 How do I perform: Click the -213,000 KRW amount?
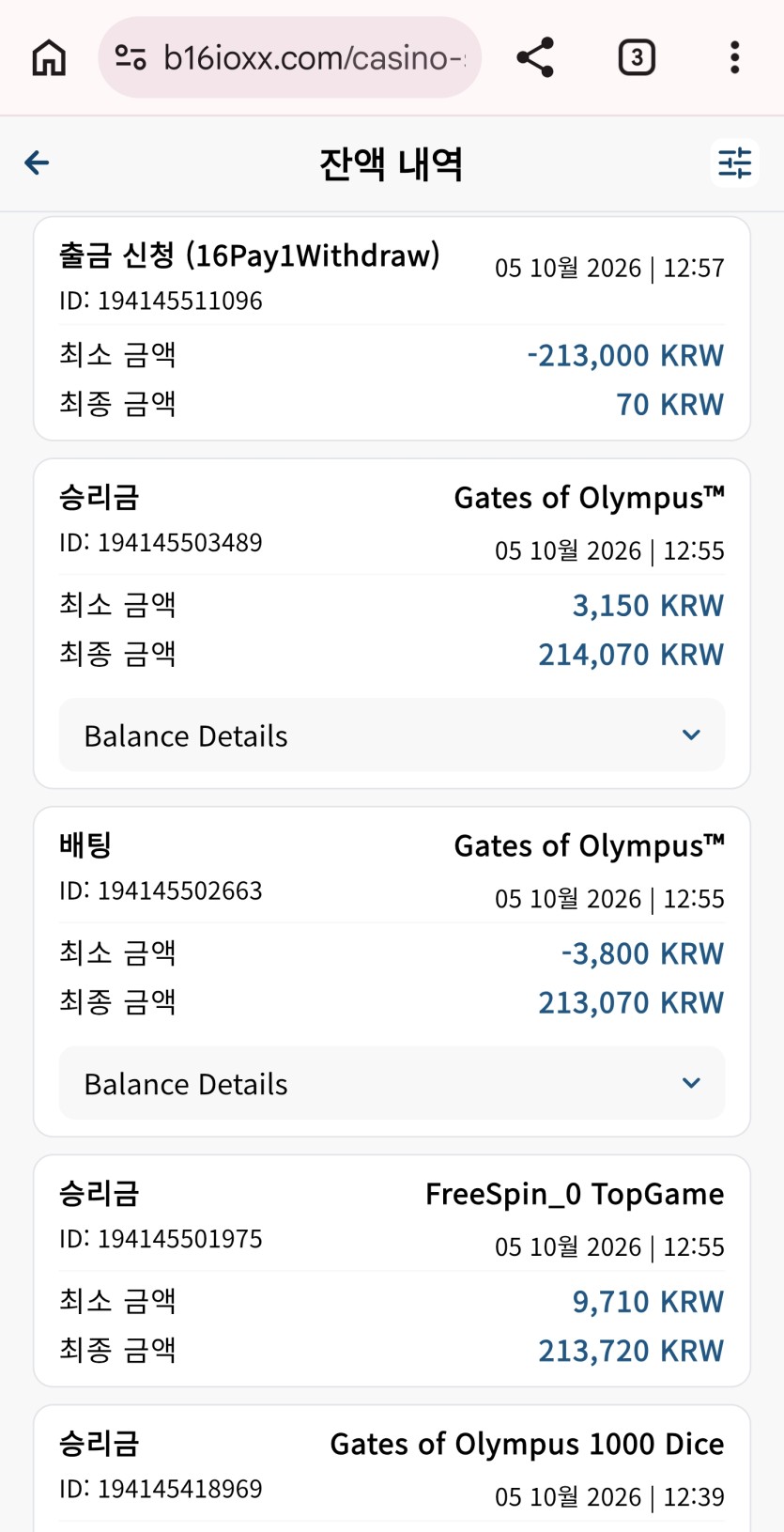(625, 355)
